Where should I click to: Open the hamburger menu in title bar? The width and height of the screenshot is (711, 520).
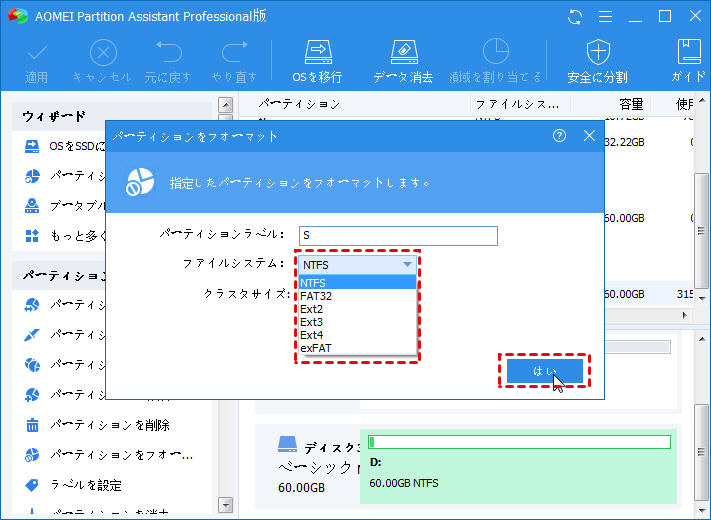click(x=605, y=17)
